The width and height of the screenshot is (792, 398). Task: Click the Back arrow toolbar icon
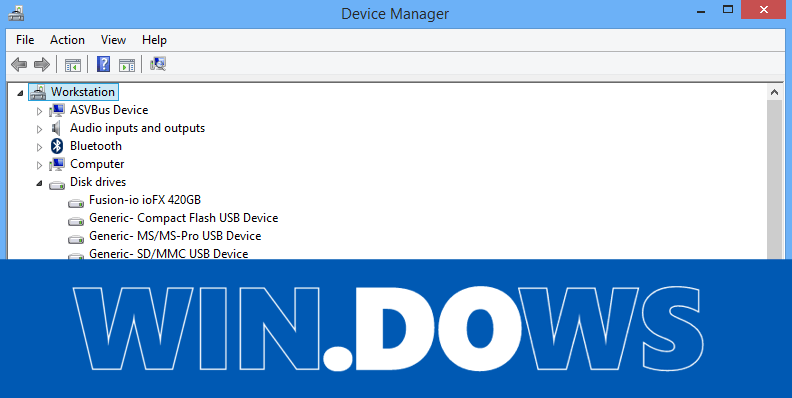click(19, 64)
